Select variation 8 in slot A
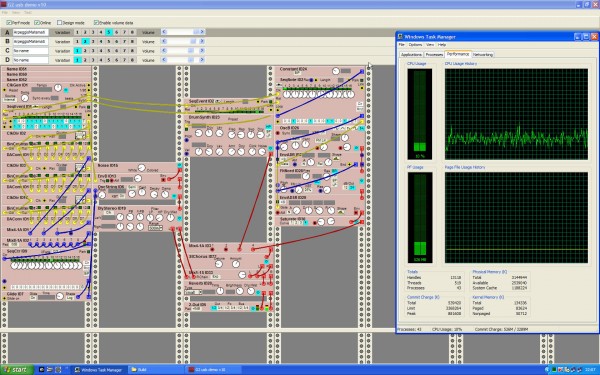The height and width of the screenshot is (375, 600). point(132,33)
